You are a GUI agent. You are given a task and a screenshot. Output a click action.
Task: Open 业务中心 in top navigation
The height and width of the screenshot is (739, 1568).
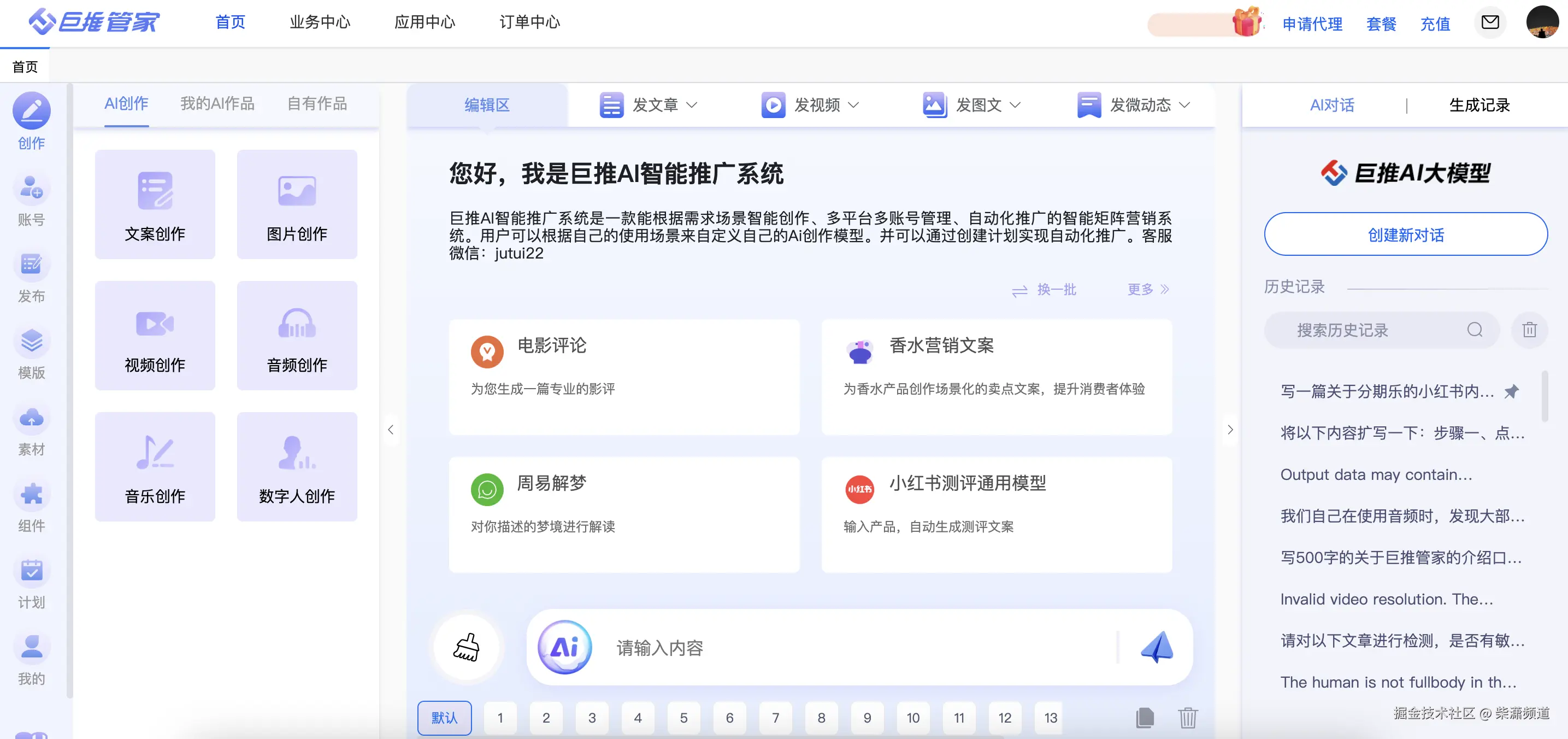(x=320, y=22)
